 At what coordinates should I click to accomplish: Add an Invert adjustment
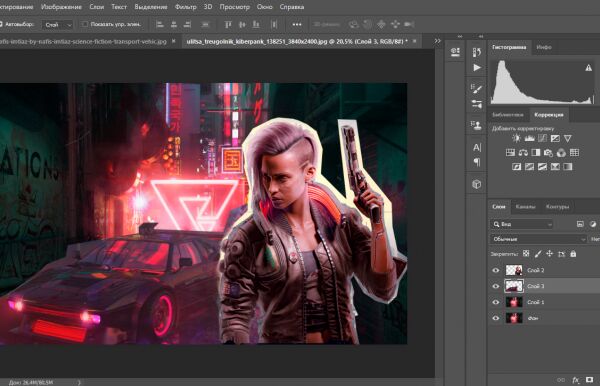coord(517,166)
